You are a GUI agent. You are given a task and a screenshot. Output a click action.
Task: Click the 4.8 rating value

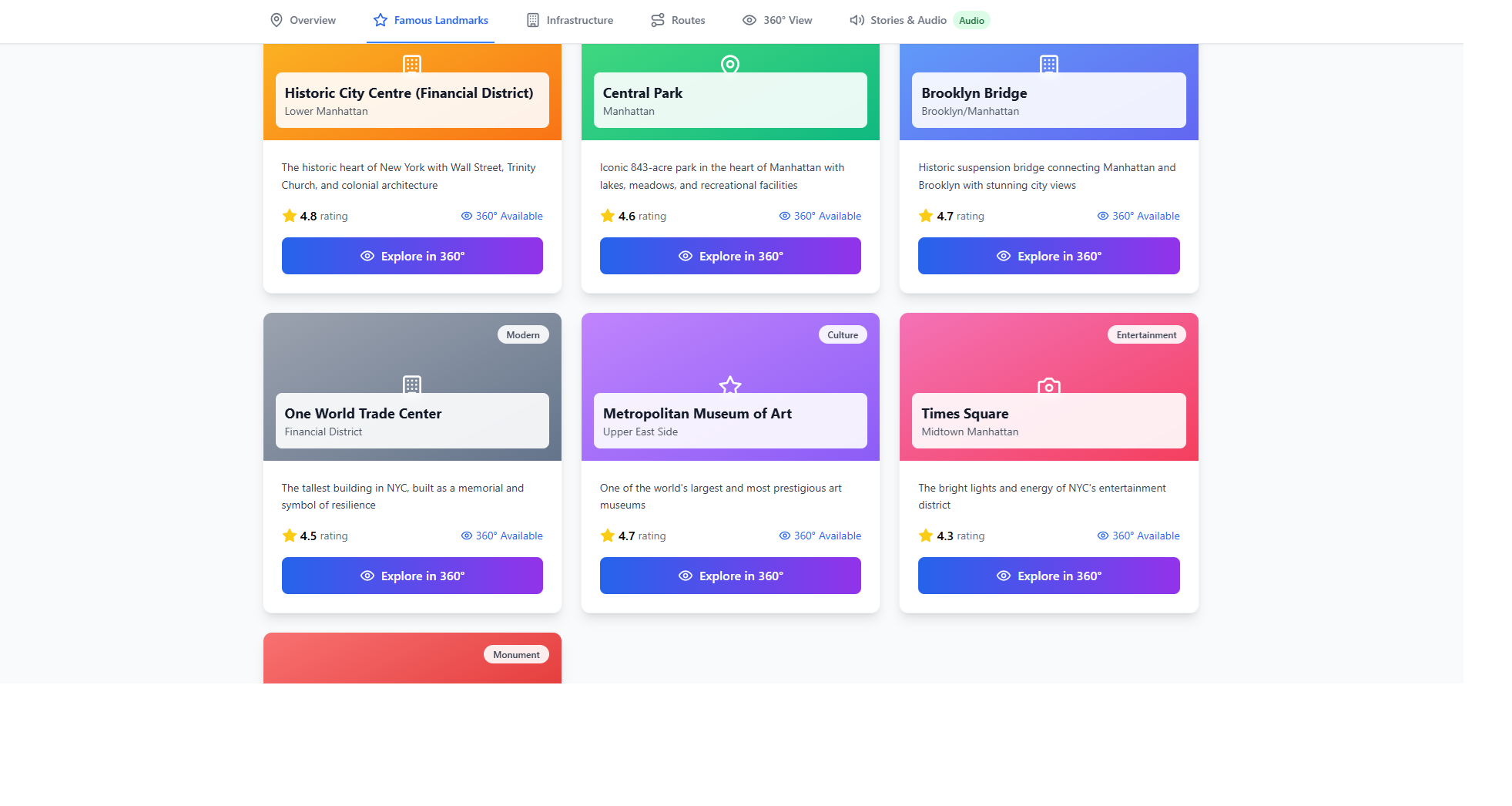point(308,216)
